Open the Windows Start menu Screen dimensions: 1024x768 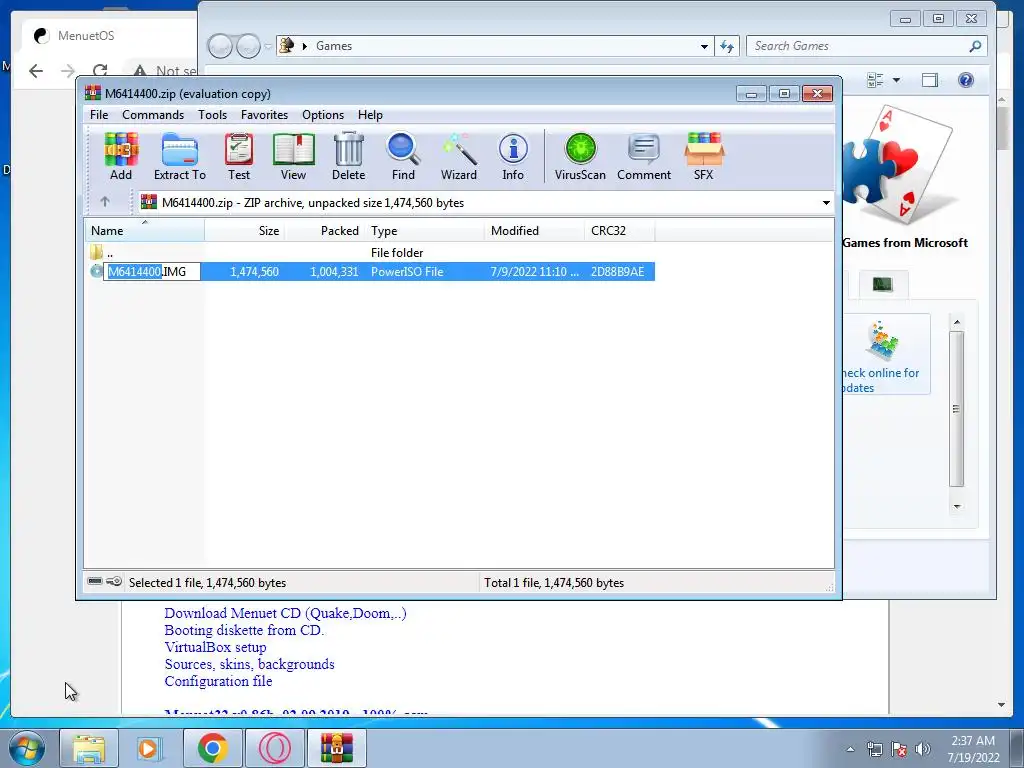(x=27, y=748)
